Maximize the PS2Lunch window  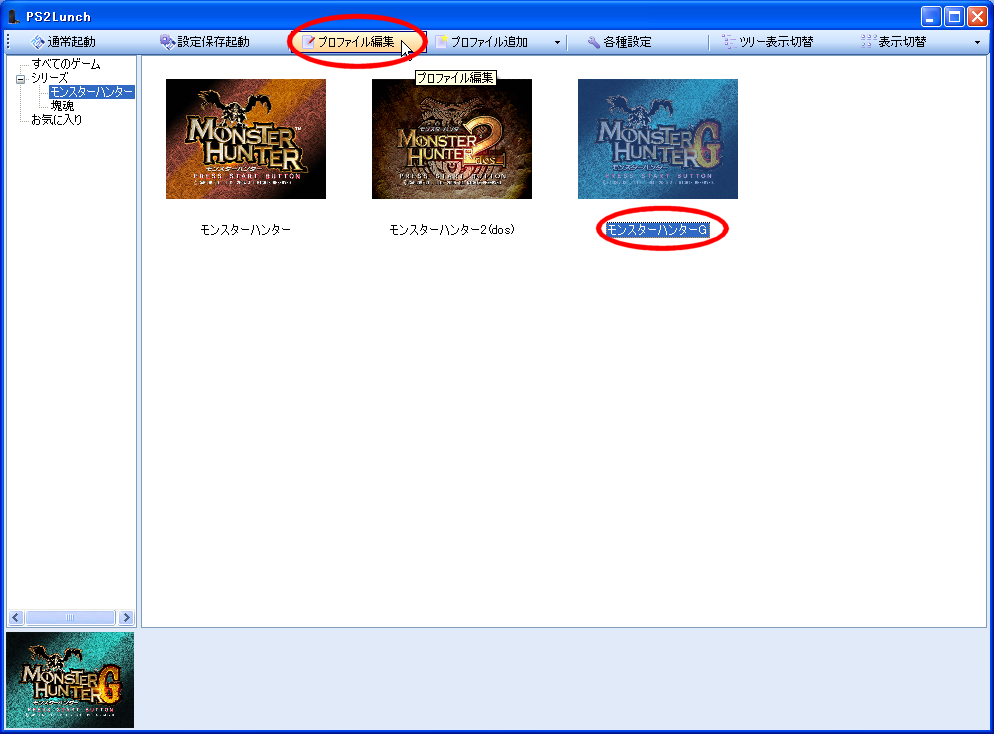pyautogui.click(x=954, y=16)
